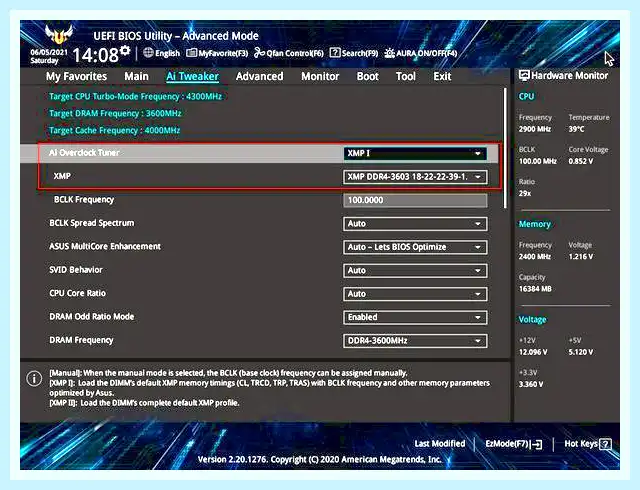Click the 2400 MHz memory frequency value
The height and width of the screenshot is (490, 640).
[535, 256]
